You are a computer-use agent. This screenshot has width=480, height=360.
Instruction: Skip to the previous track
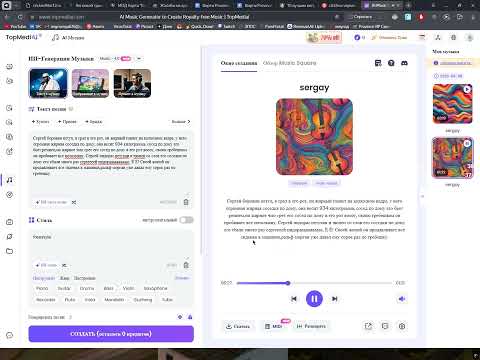pyautogui.click(x=294, y=299)
